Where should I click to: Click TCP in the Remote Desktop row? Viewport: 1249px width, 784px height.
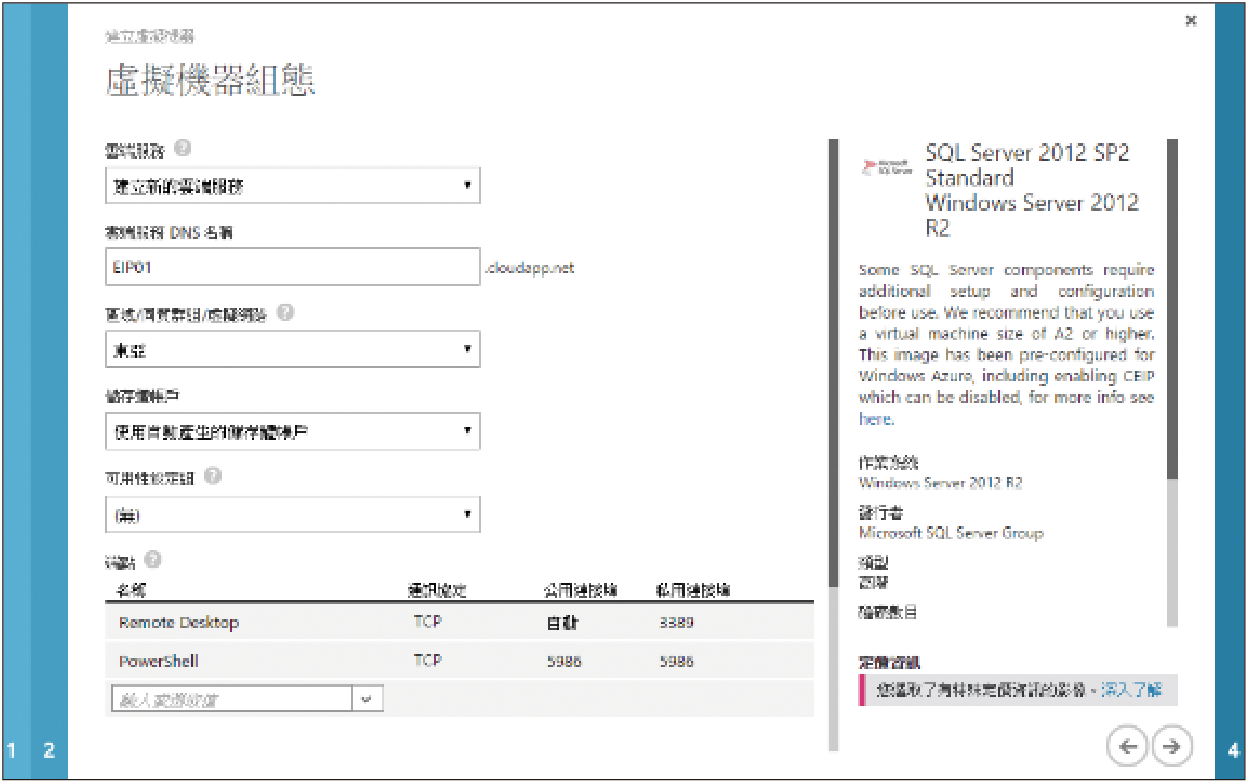pos(428,622)
